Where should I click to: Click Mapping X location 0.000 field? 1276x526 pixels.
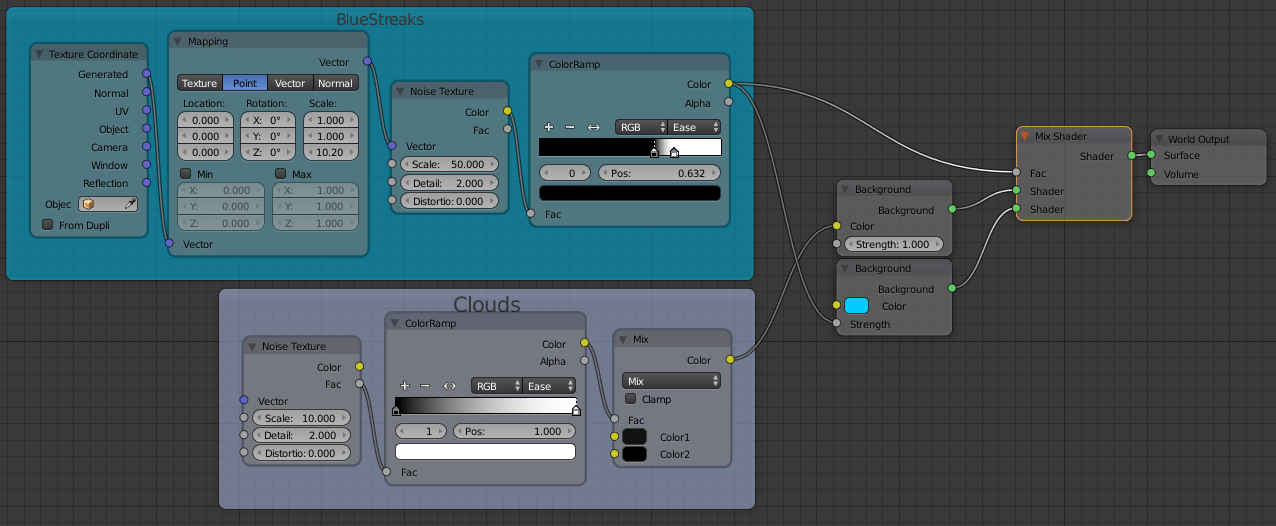[x=206, y=119]
